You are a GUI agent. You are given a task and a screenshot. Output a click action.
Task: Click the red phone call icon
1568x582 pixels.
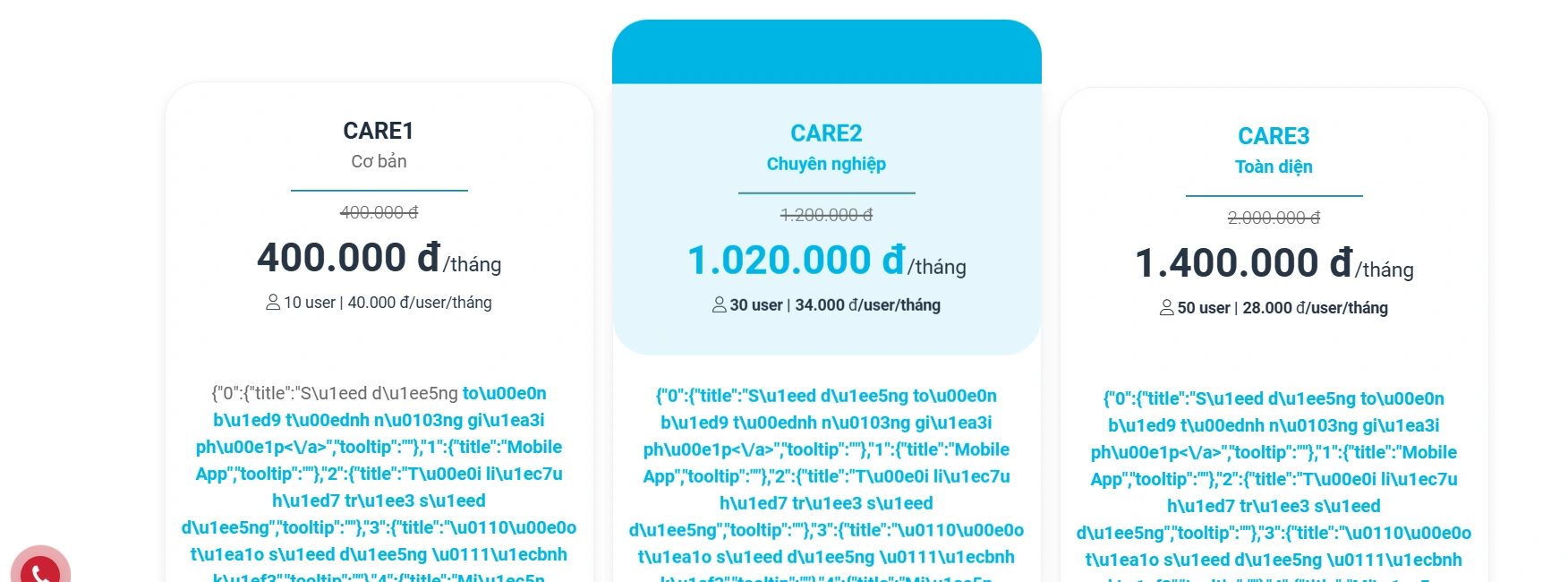click(x=40, y=570)
